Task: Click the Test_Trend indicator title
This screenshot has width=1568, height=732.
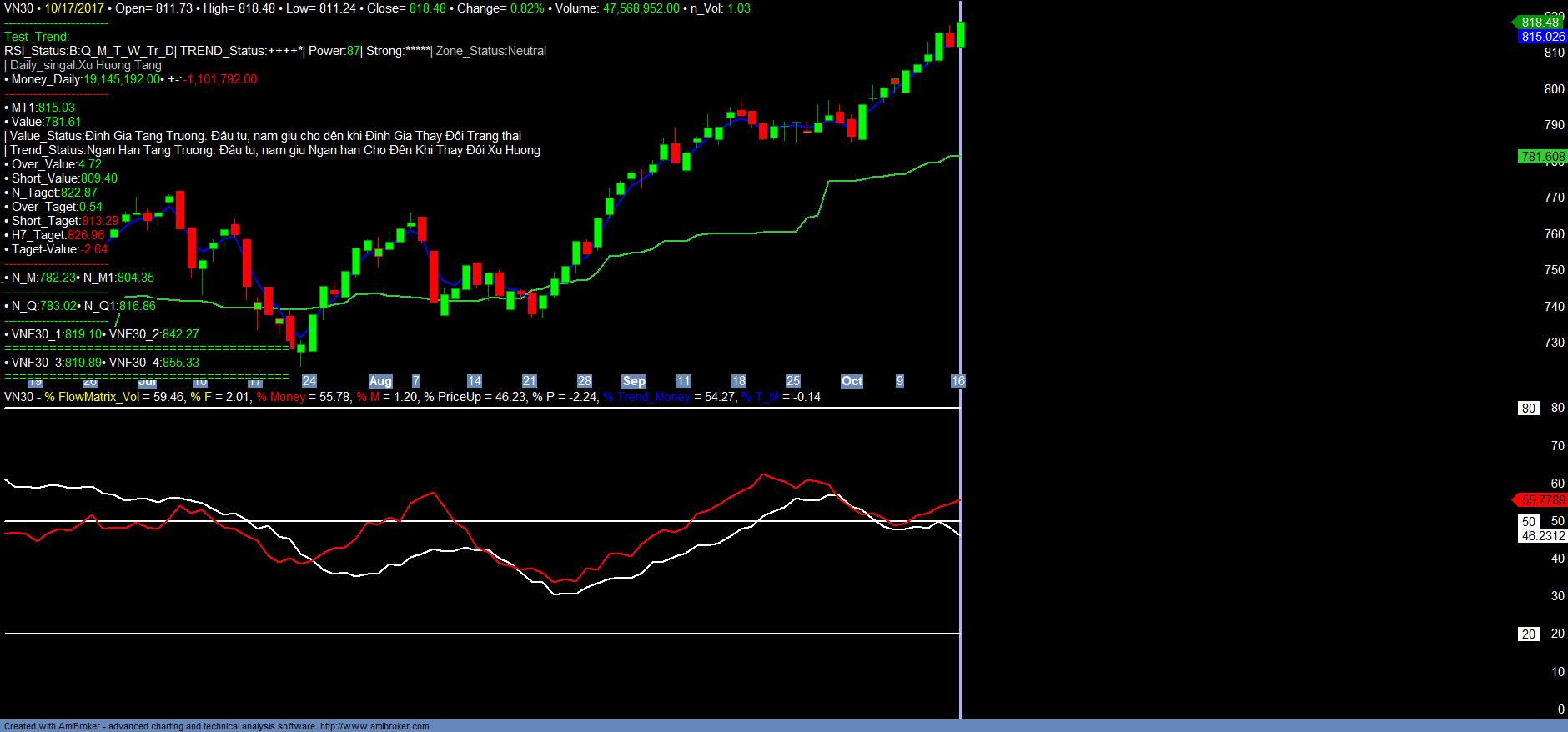Action: click(x=37, y=37)
